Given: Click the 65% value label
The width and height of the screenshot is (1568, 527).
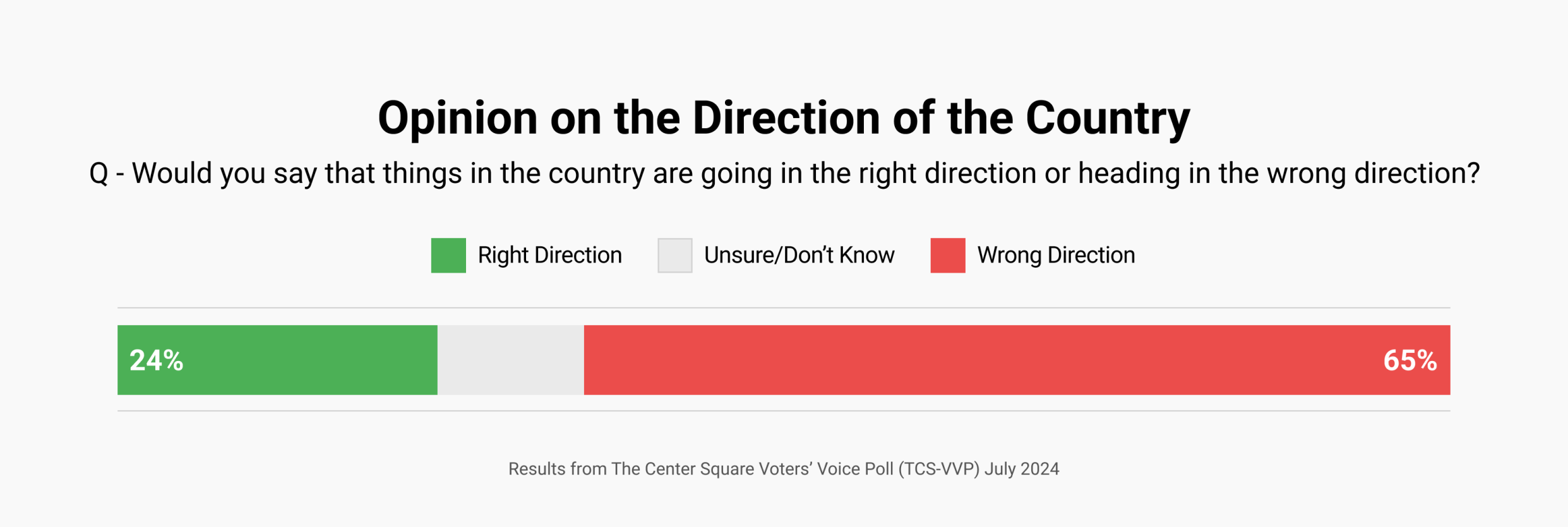Looking at the screenshot, I should click(1409, 361).
